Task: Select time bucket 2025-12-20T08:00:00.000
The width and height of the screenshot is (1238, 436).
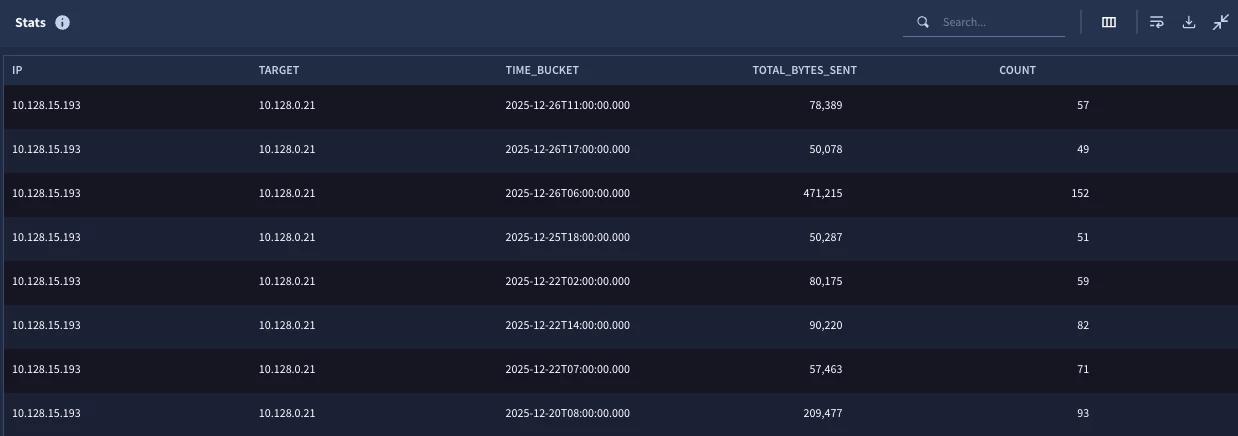Action: [568, 413]
